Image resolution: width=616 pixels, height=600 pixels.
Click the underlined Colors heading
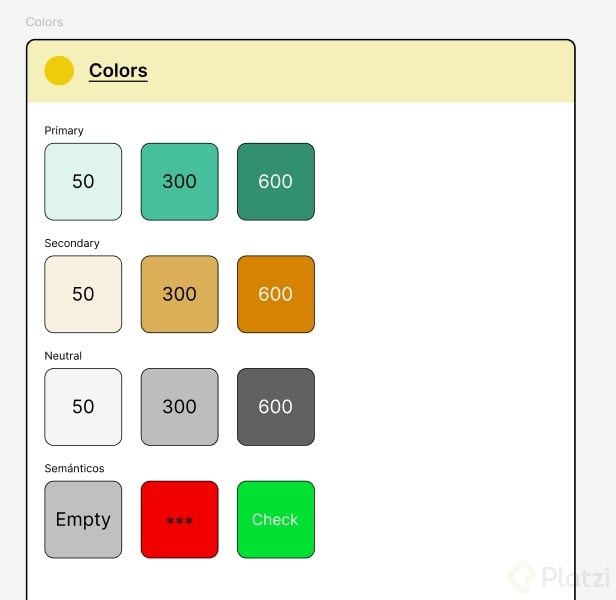(118, 71)
